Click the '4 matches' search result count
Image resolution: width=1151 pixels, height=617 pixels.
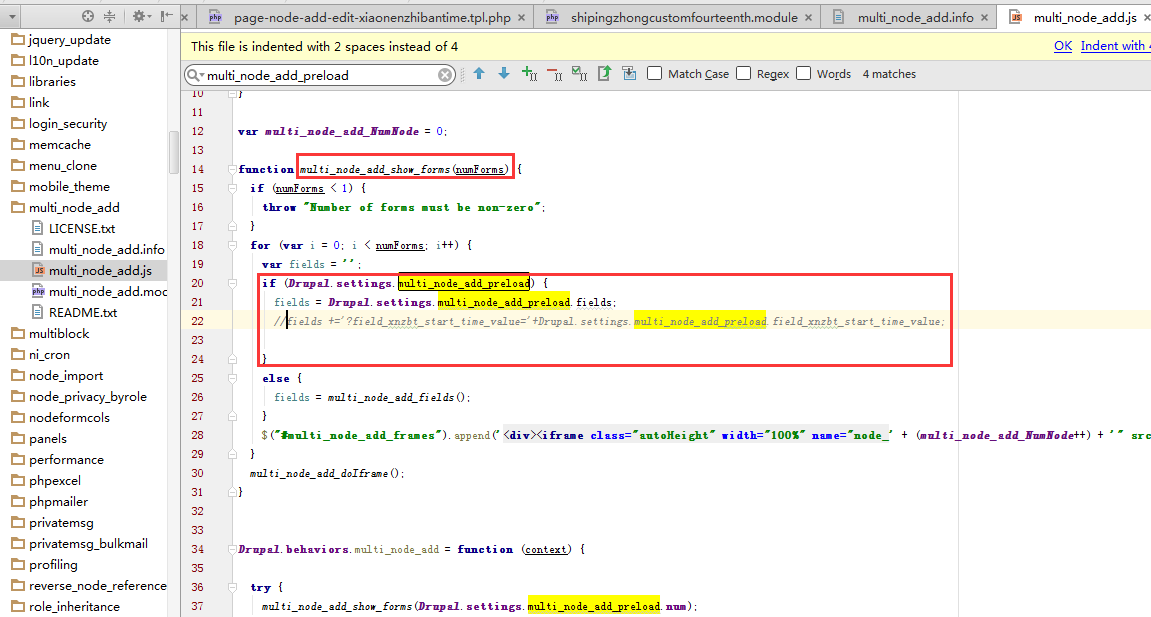click(889, 74)
